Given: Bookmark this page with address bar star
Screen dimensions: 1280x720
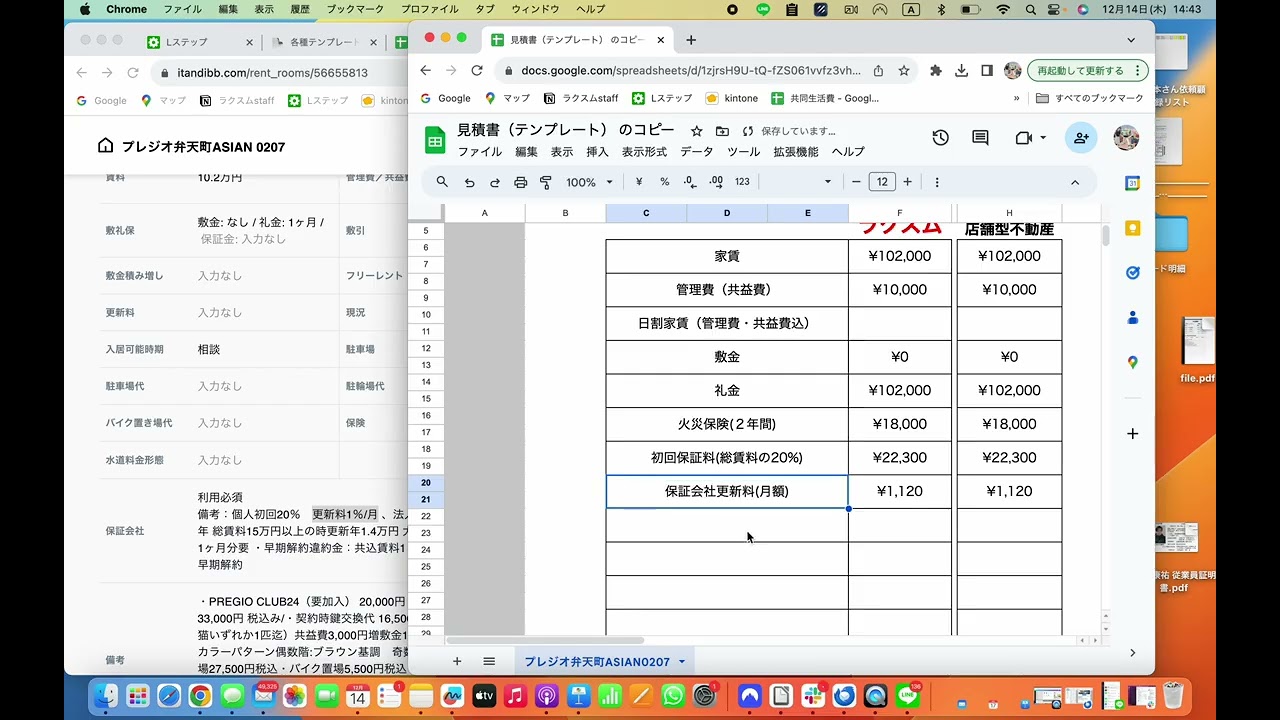Looking at the screenshot, I should 904,71.
